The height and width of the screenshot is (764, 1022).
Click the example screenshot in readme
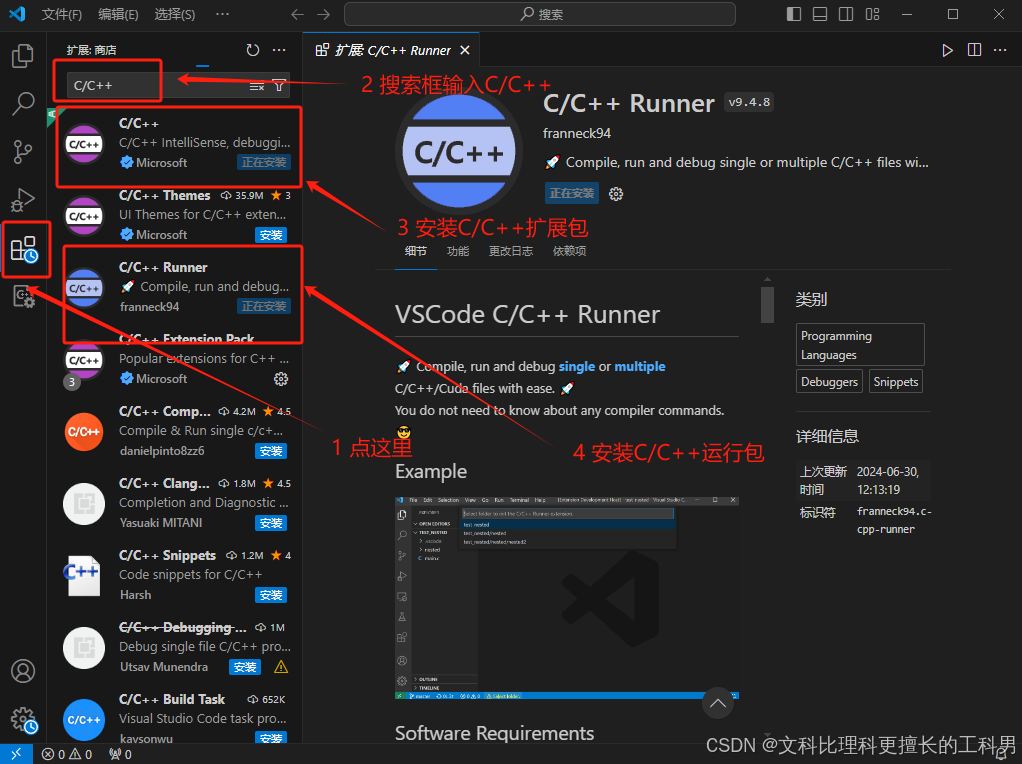point(566,597)
